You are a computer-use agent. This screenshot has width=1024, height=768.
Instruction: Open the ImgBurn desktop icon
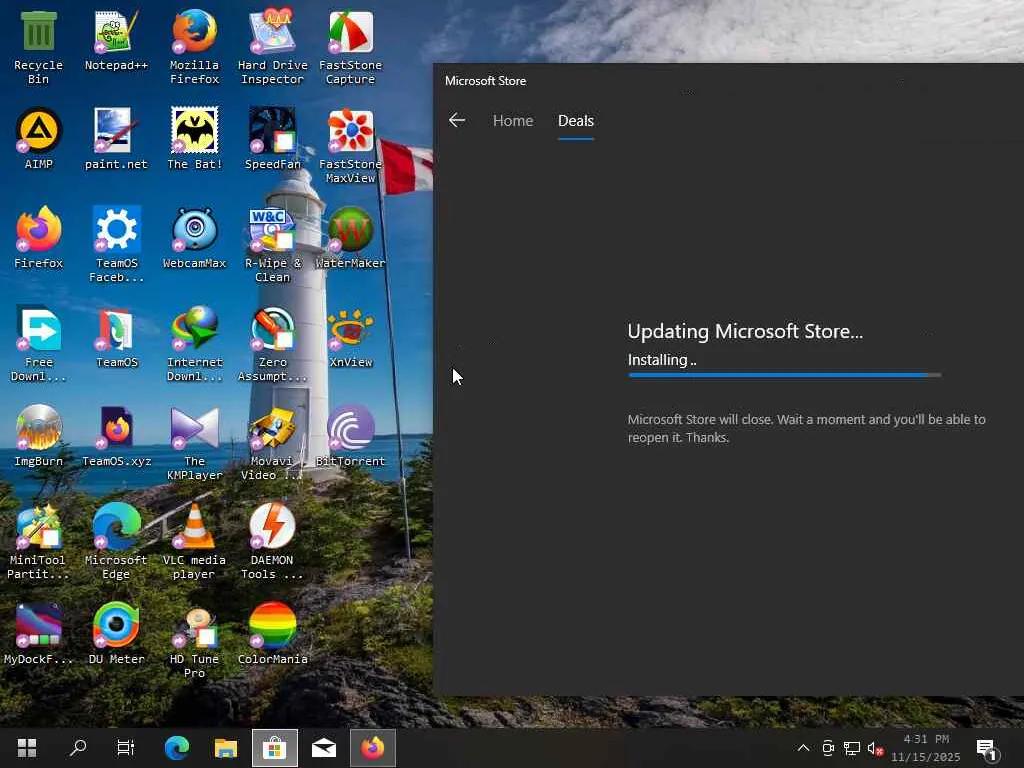click(x=39, y=436)
